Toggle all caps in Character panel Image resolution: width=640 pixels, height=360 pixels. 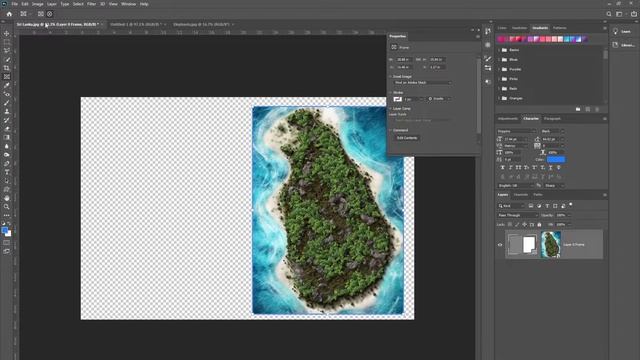[518, 167]
